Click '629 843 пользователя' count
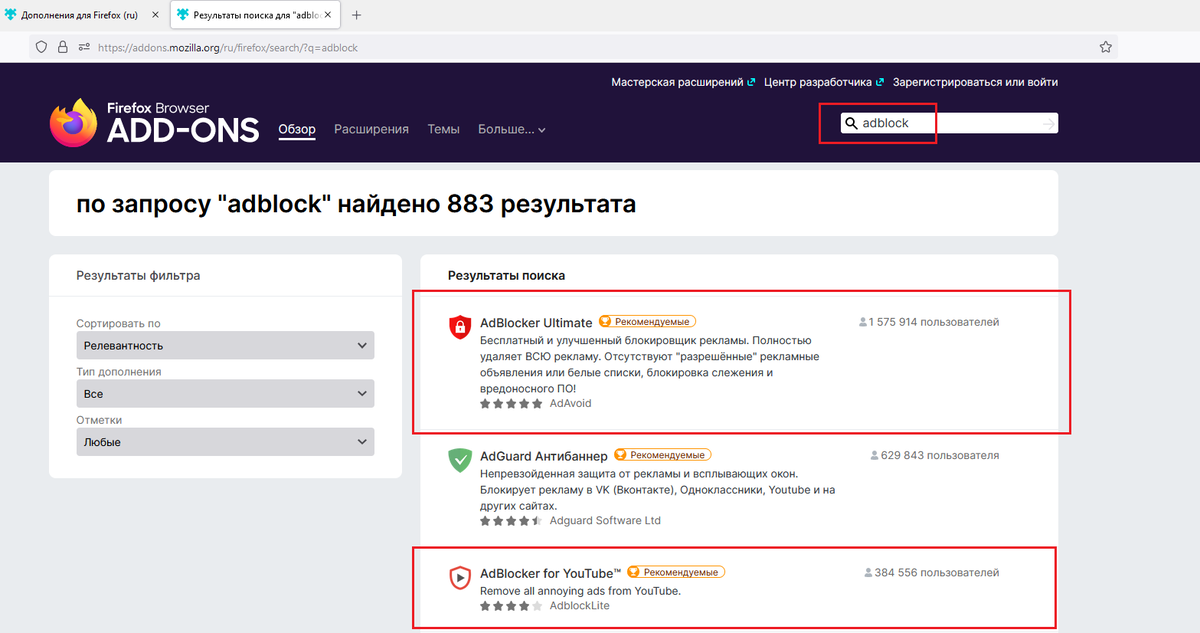The height and width of the screenshot is (633, 1200). tap(935, 455)
